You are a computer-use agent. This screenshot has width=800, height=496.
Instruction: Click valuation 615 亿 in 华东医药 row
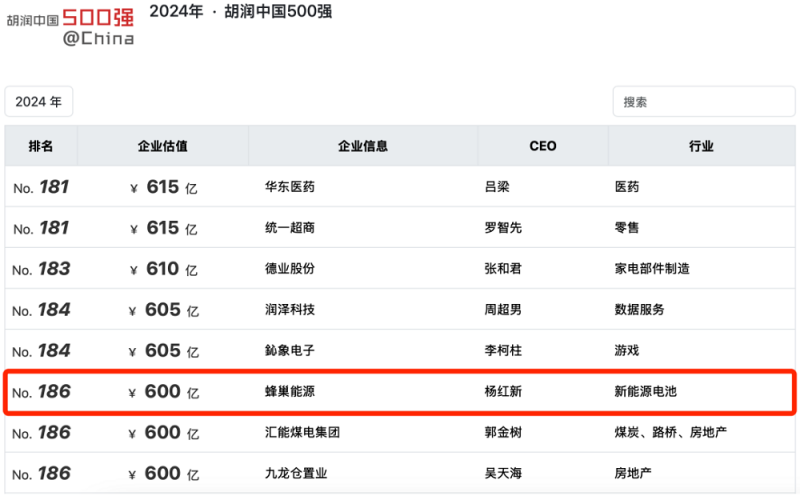(x=164, y=187)
